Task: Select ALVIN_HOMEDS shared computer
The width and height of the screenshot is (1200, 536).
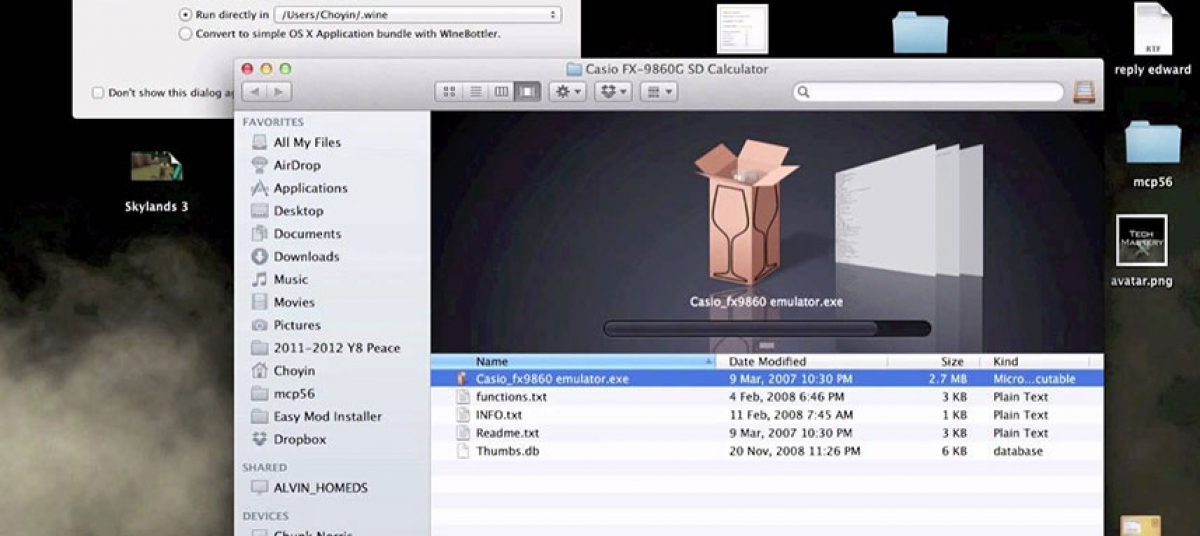Action: [x=320, y=488]
